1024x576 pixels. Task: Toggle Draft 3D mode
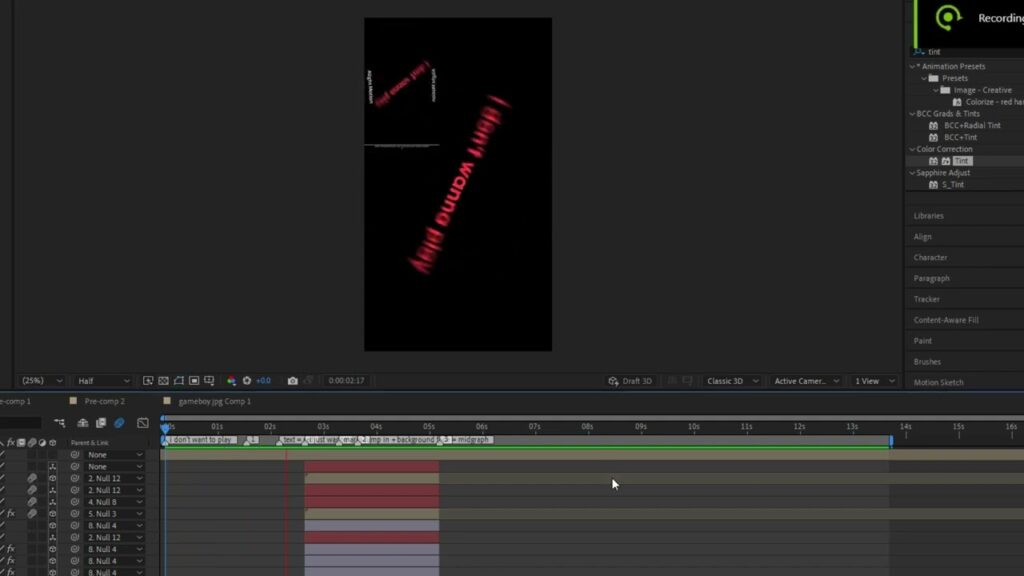[630, 381]
